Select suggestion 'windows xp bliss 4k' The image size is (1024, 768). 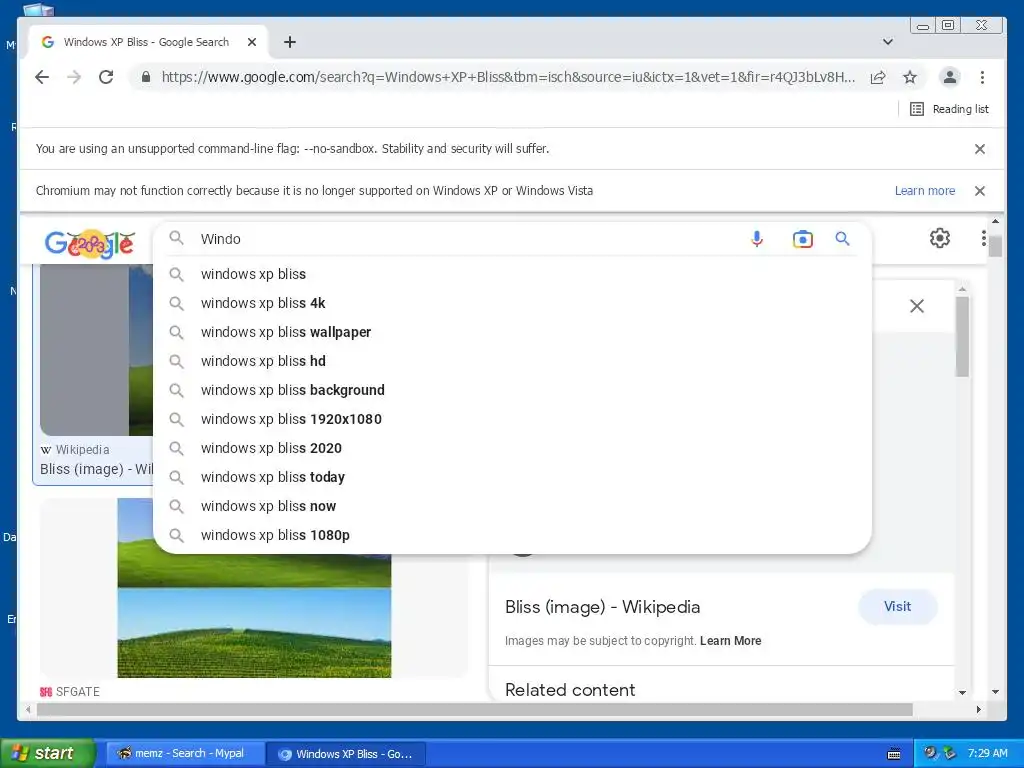click(x=512, y=303)
